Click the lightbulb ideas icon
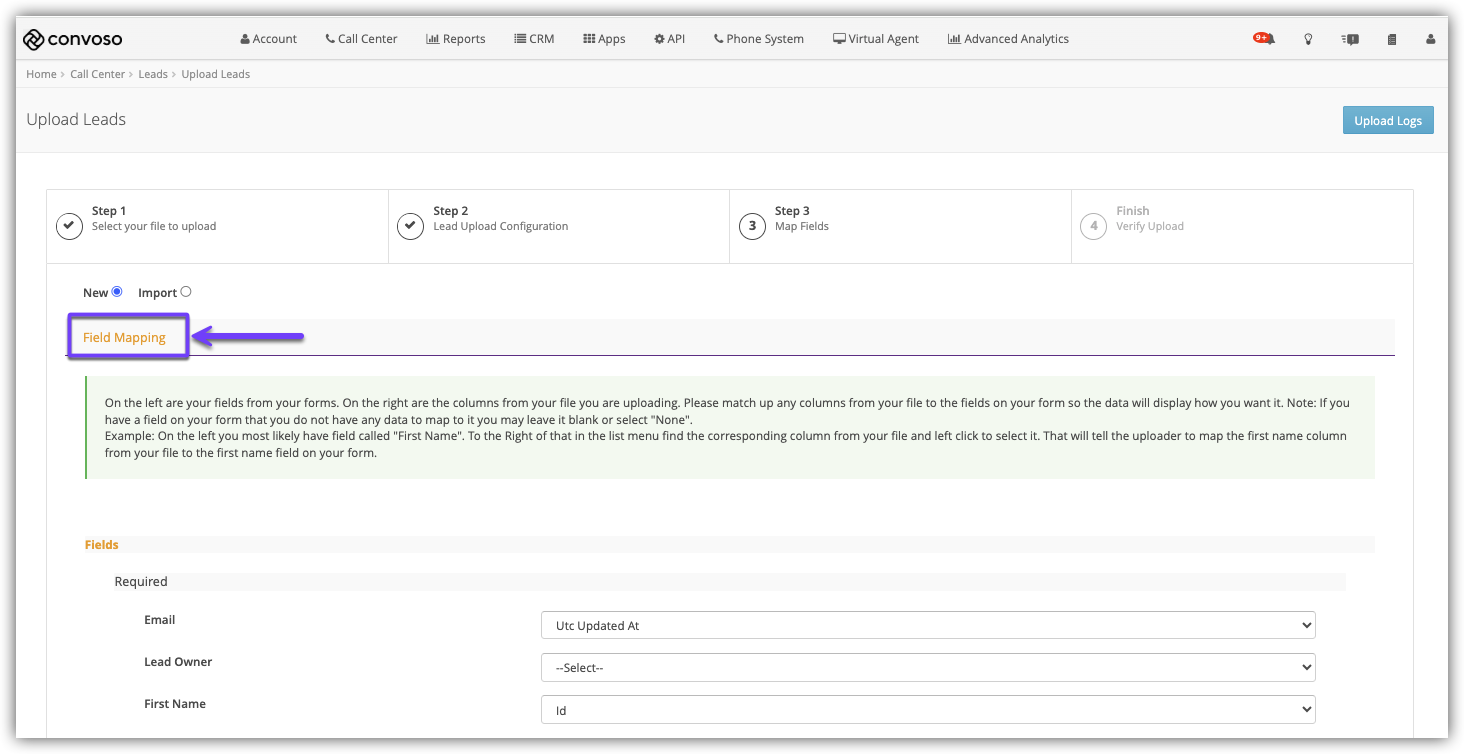The height and width of the screenshot is (754, 1464). click(x=1308, y=39)
